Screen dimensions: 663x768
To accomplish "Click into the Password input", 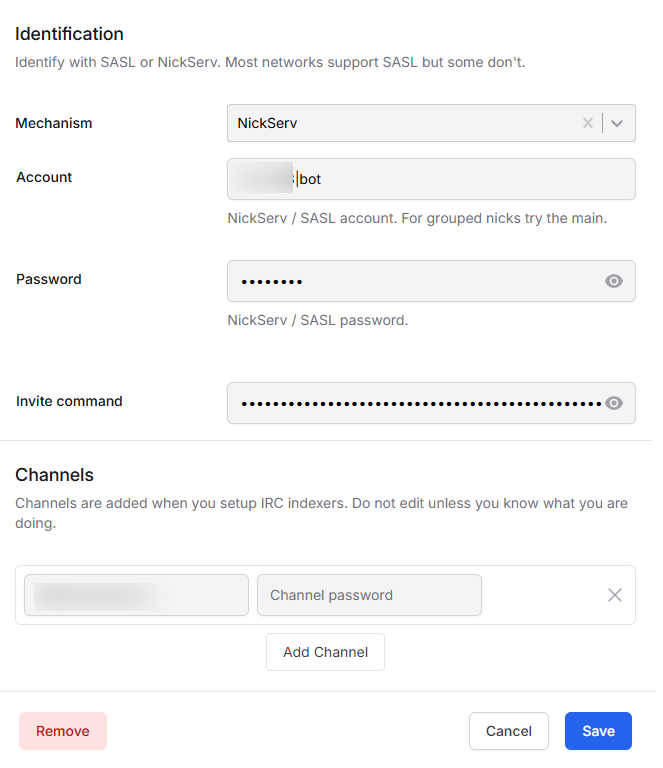I will (431, 281).
